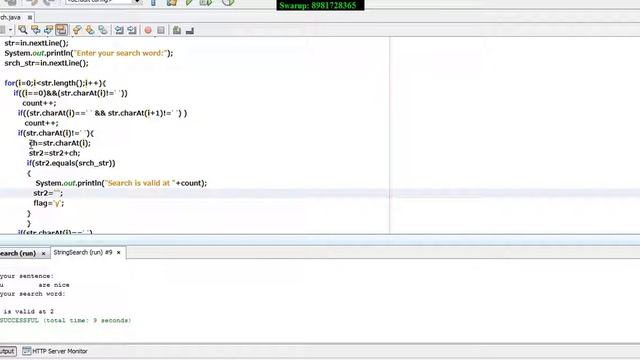This screenshot has height=360, width=640.
Task: Select the StringSearch (run) #9 tab
Action: 83,253
